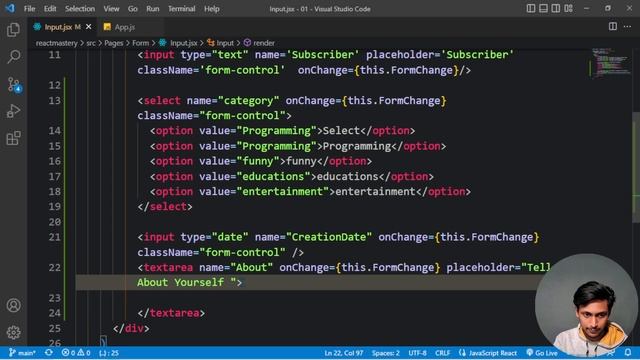
Task: Select language mode JavaScript React
Action: click(488, 353)
